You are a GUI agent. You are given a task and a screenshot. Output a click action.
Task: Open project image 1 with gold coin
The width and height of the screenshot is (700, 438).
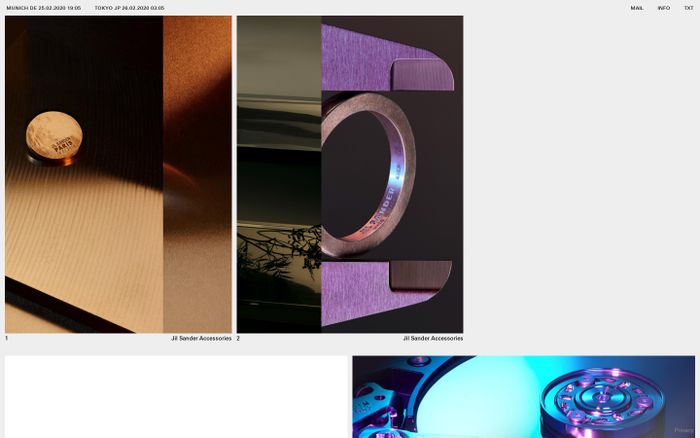[118, 175]
